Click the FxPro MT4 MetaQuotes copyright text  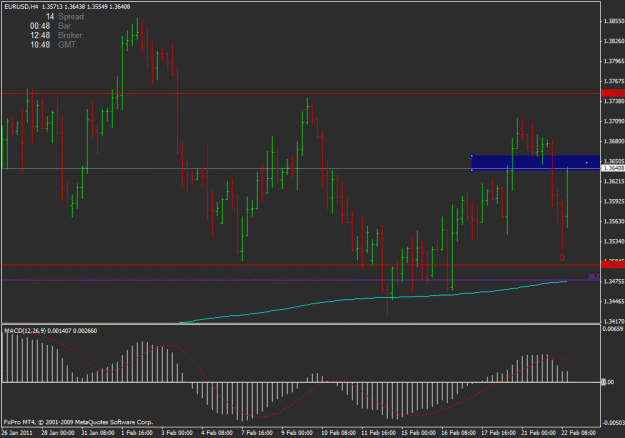(x=79, y=422)
